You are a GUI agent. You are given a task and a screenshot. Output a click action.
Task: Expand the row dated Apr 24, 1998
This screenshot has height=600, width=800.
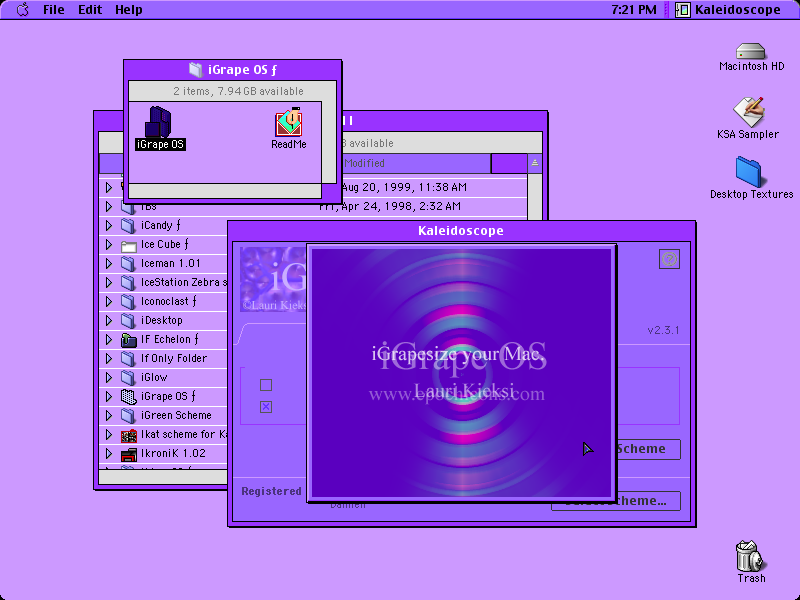point(109,206)
